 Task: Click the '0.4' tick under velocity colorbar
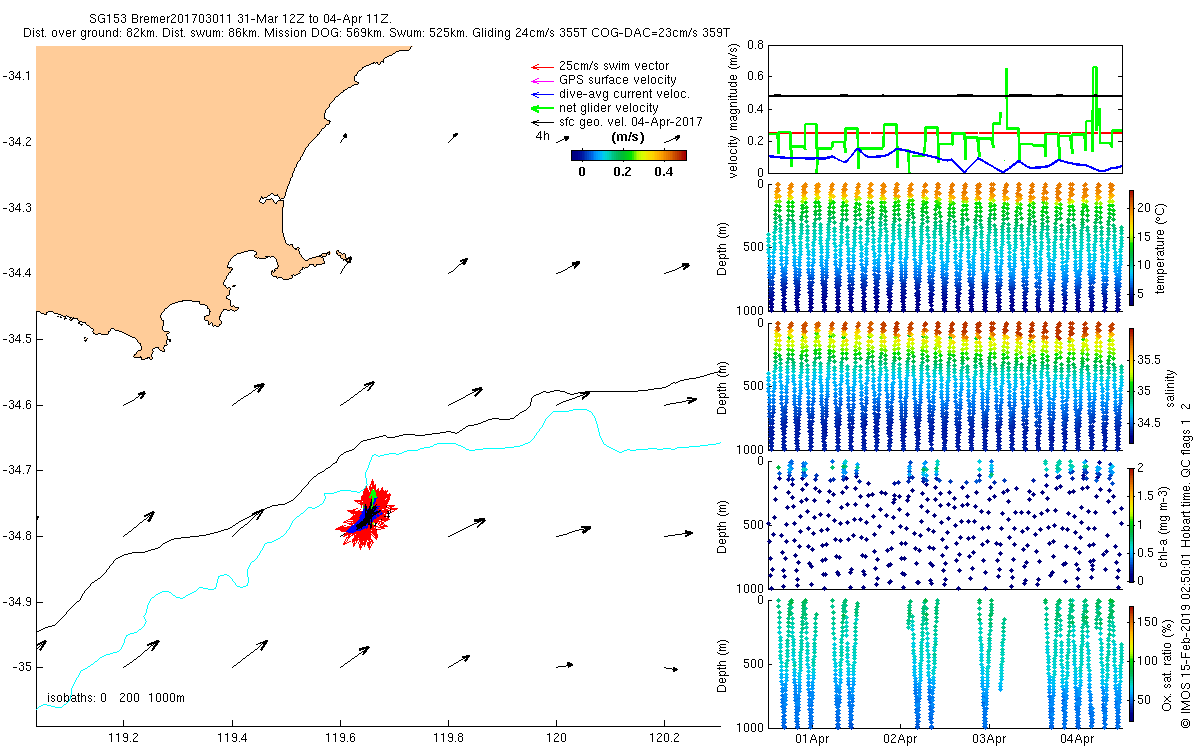coord(663,171)
